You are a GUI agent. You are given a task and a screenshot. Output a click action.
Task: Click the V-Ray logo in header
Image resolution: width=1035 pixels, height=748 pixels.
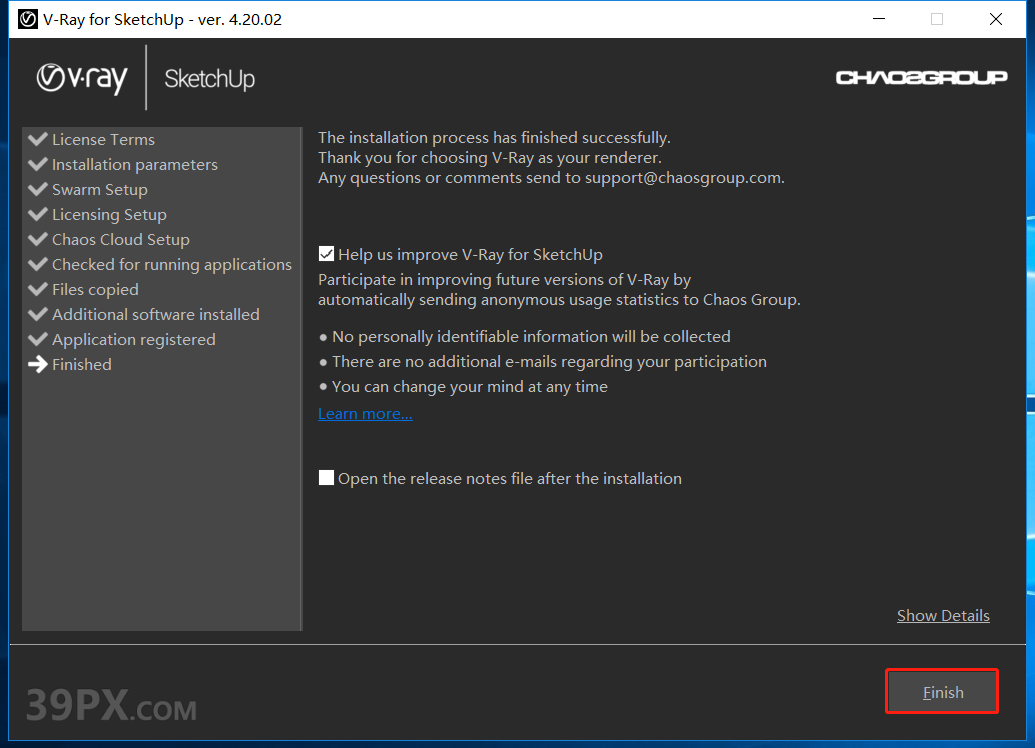pyautogui.click(x=82, y=79)
